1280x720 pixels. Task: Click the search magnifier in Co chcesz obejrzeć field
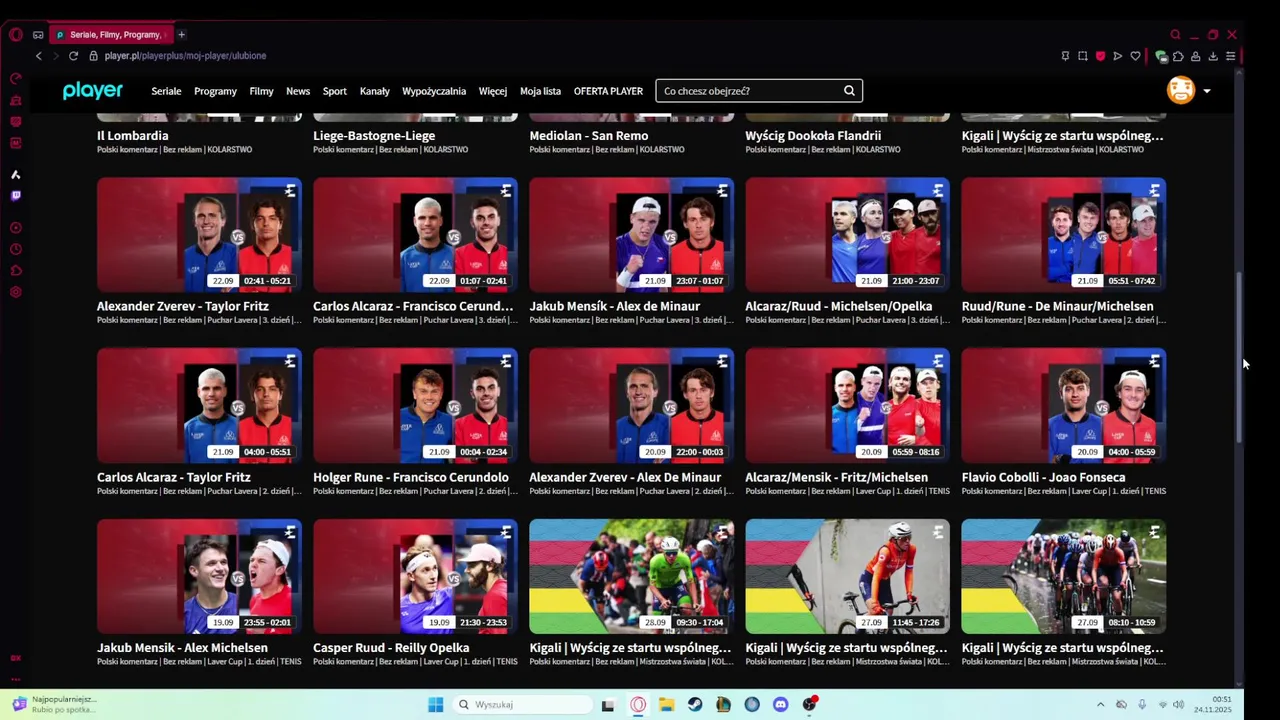(x=849, y=91)
